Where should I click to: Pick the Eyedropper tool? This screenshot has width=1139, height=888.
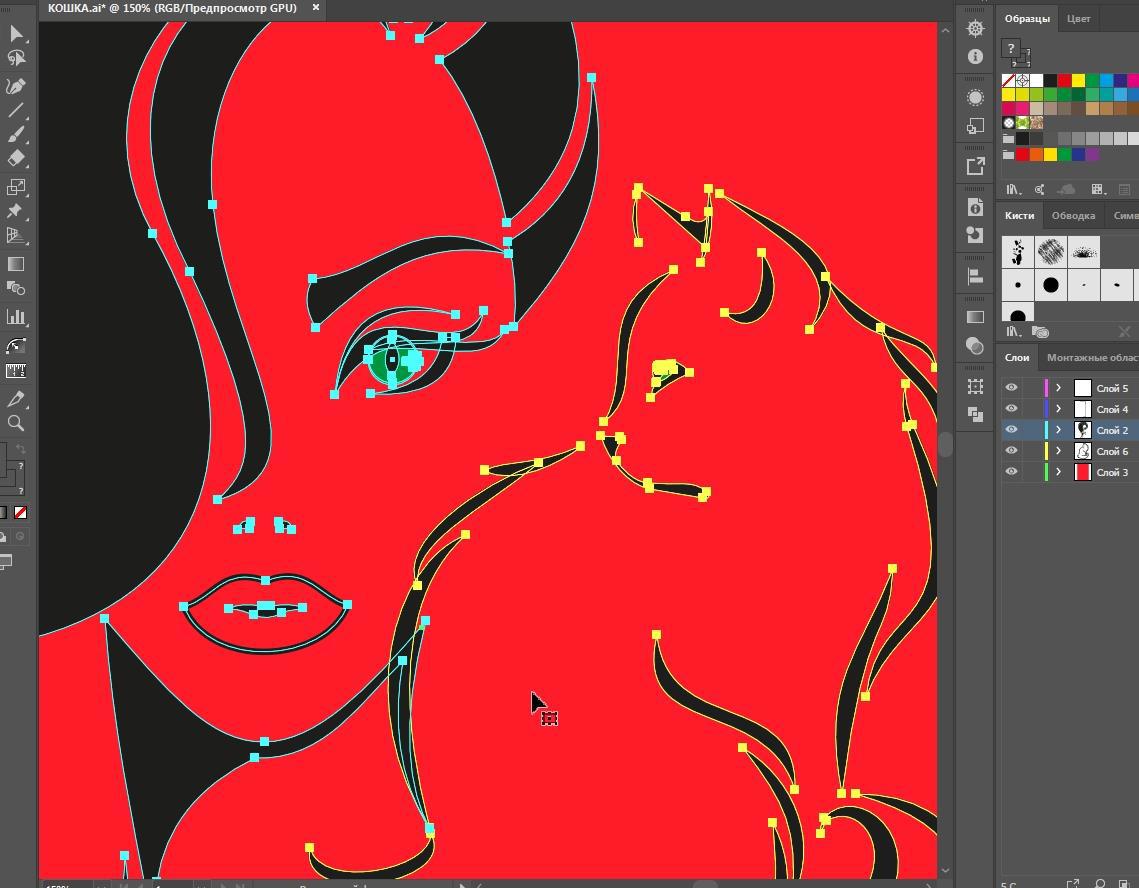[16, 399]
